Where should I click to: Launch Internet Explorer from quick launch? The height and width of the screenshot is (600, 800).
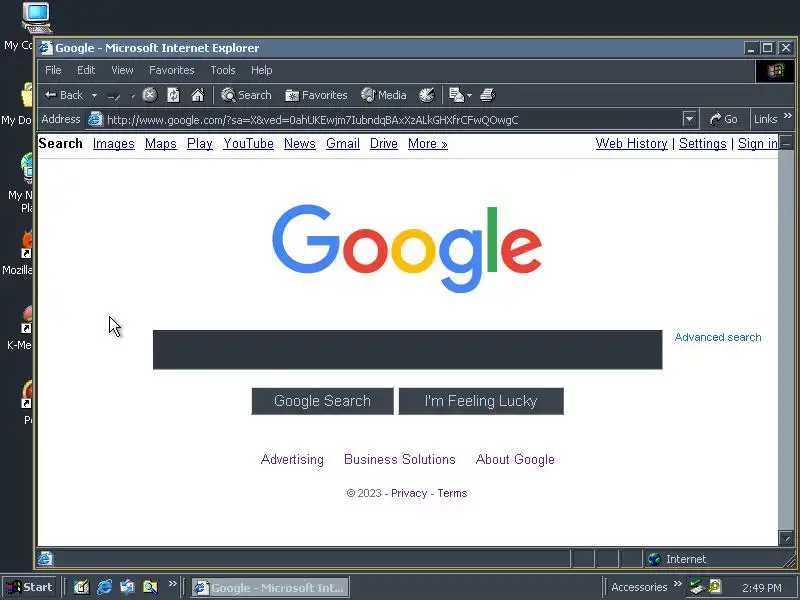105,587
